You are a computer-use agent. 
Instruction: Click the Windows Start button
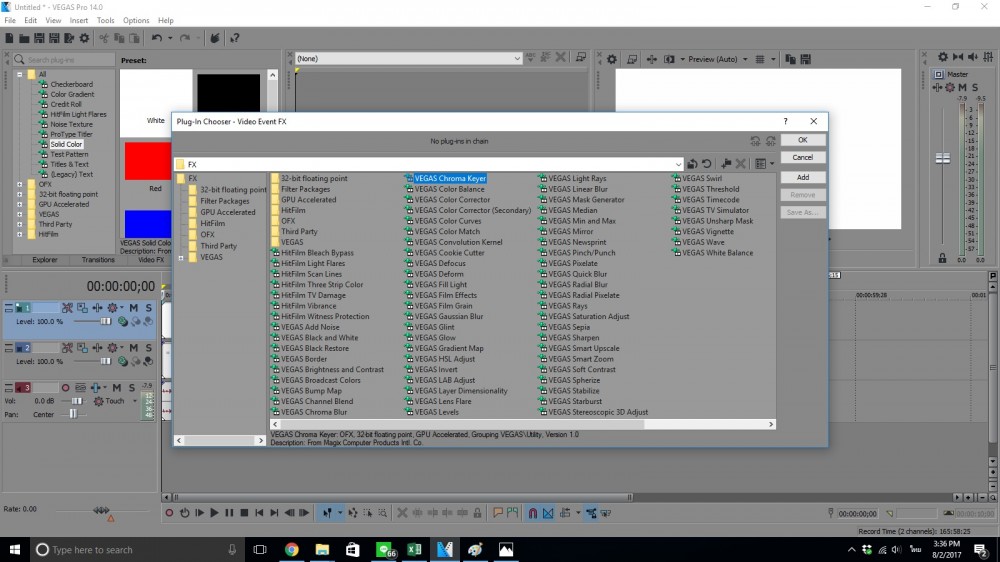(15, 550)
